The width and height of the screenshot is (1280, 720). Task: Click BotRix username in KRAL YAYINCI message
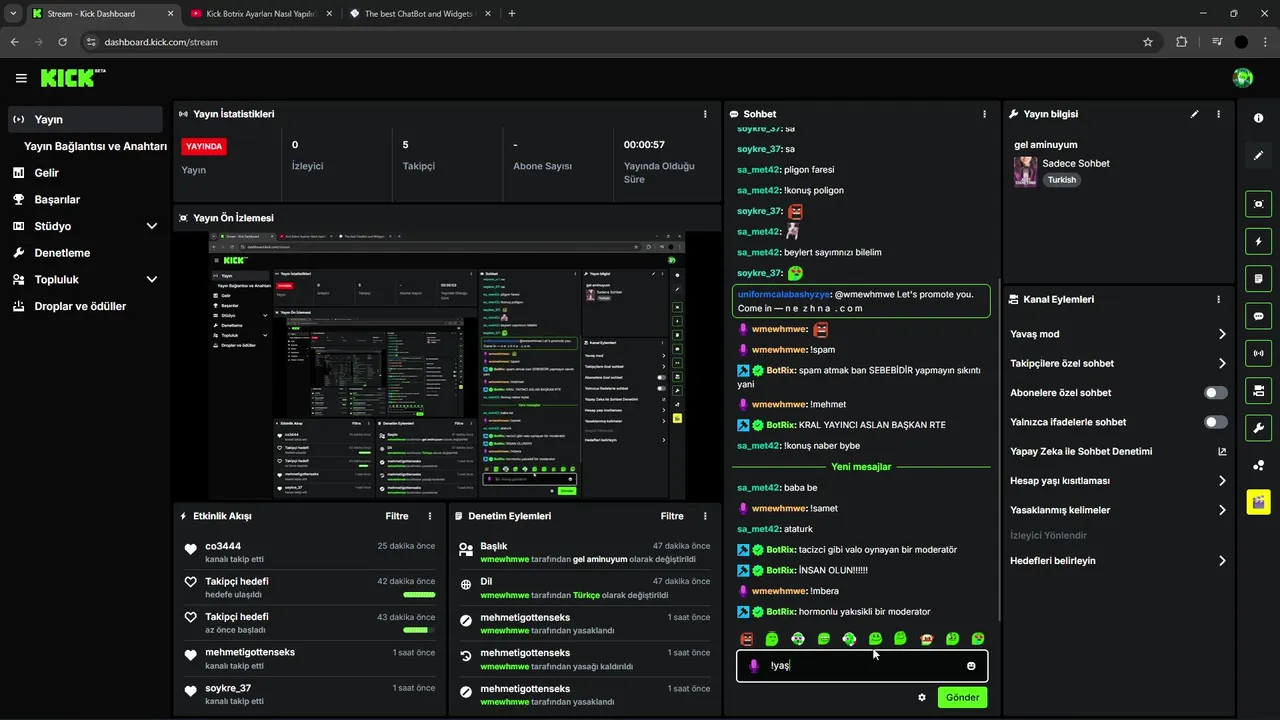(780, 425)
